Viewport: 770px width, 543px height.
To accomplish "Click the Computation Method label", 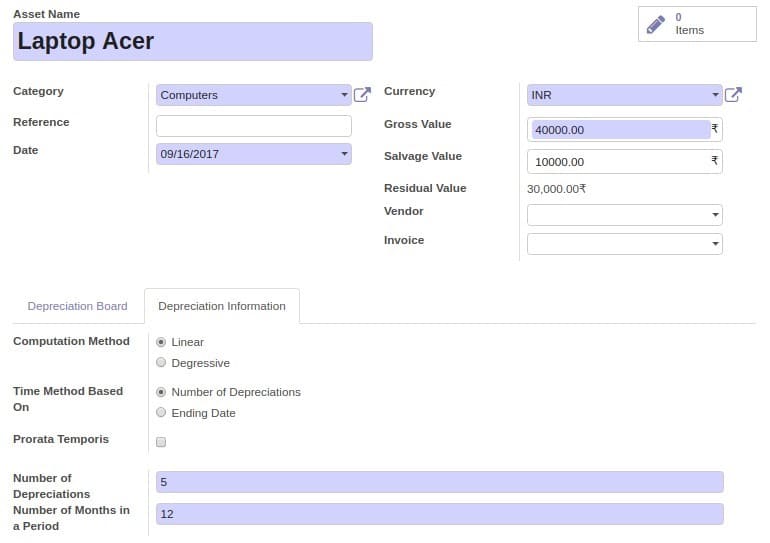I will coord(71,341).
